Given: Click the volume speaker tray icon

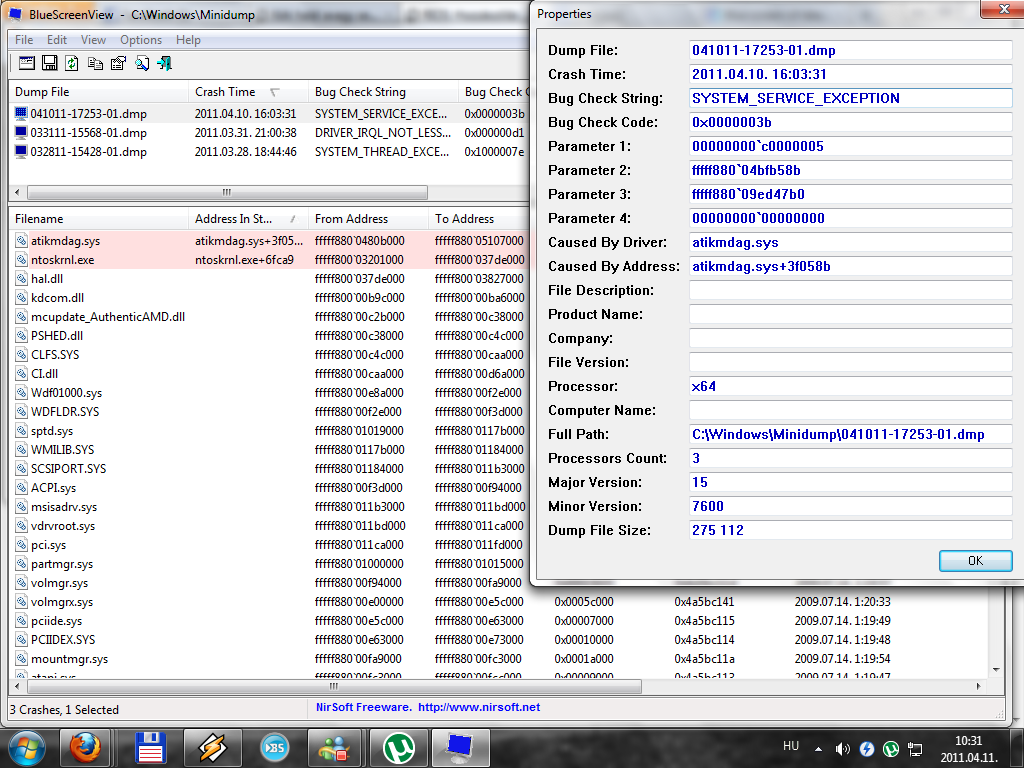Looking at the screenshot, I should pos(842,749).
